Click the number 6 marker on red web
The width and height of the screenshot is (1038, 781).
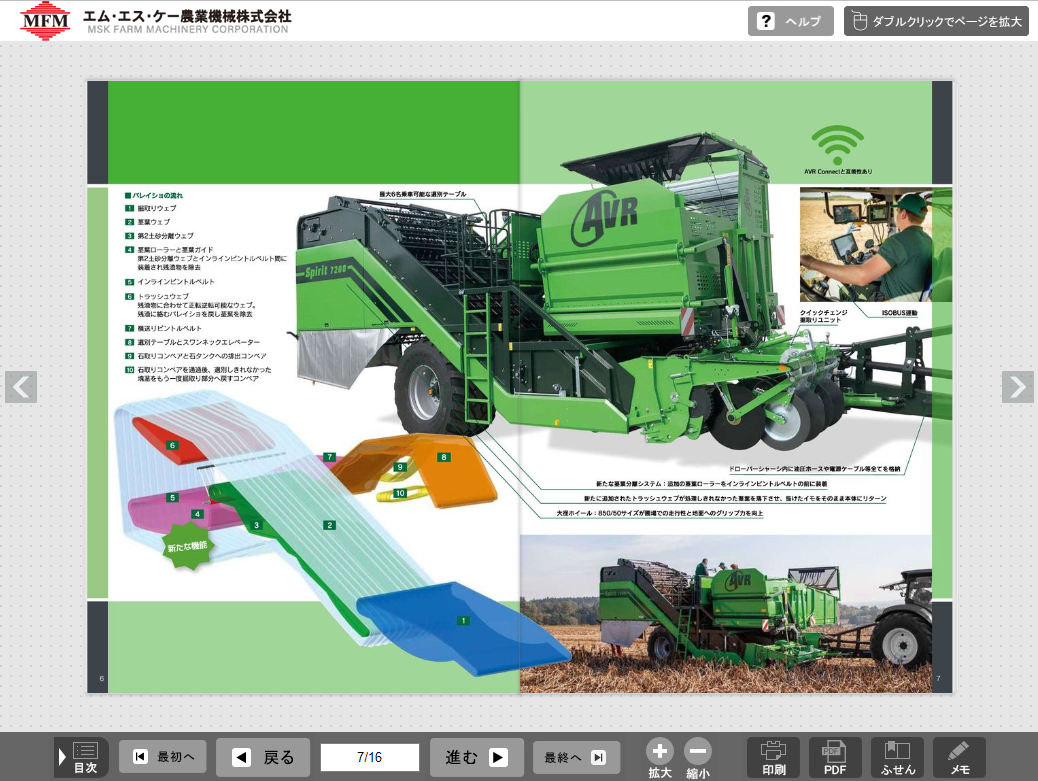[x=173, y=445]
